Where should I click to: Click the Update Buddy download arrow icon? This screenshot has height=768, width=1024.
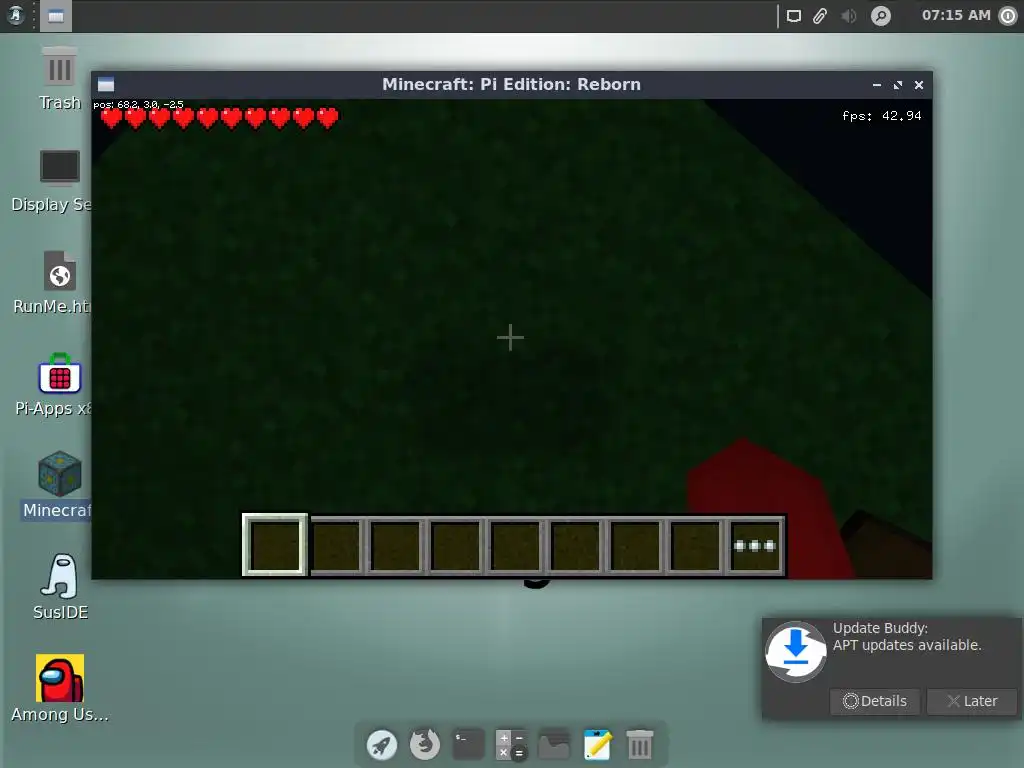pyautogui.click(x=795, y=652)
